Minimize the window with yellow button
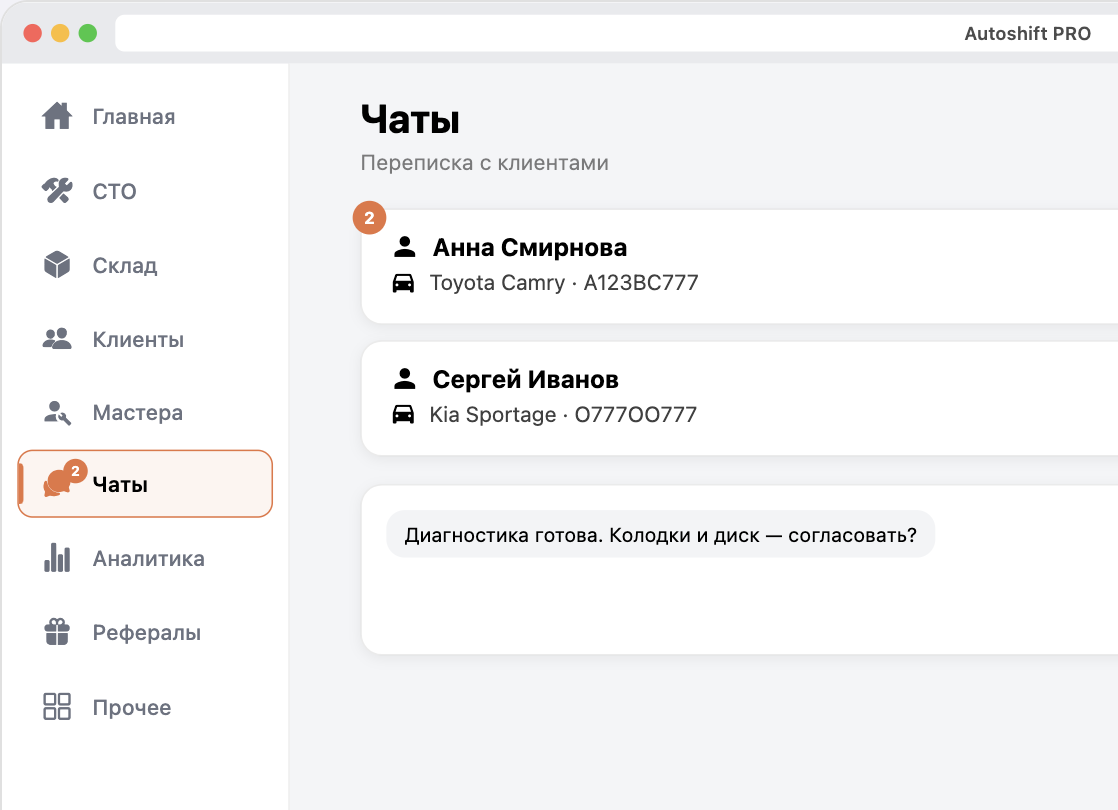 [61, 33]
